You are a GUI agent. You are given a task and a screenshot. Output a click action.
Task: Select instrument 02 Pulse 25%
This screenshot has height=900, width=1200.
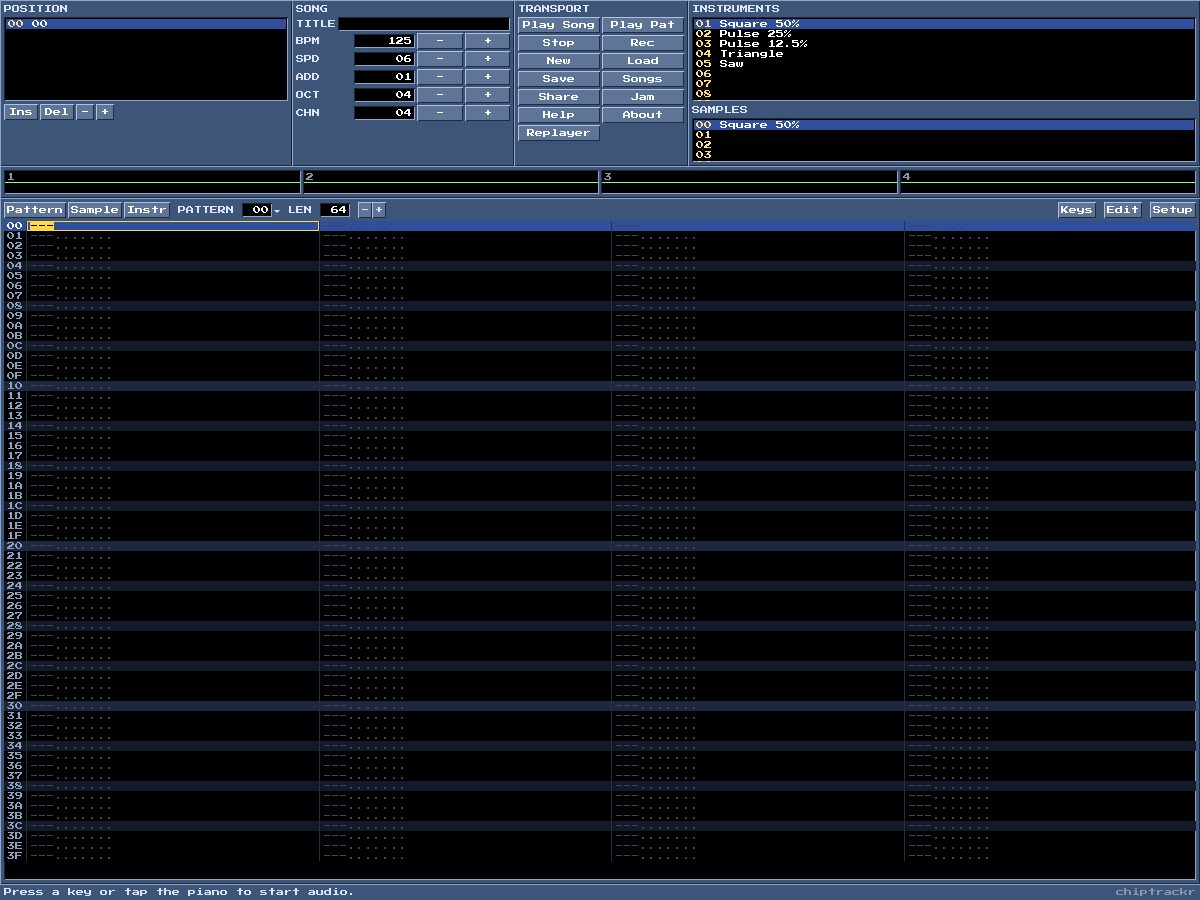pyautogui.click(x=944, y=34)
